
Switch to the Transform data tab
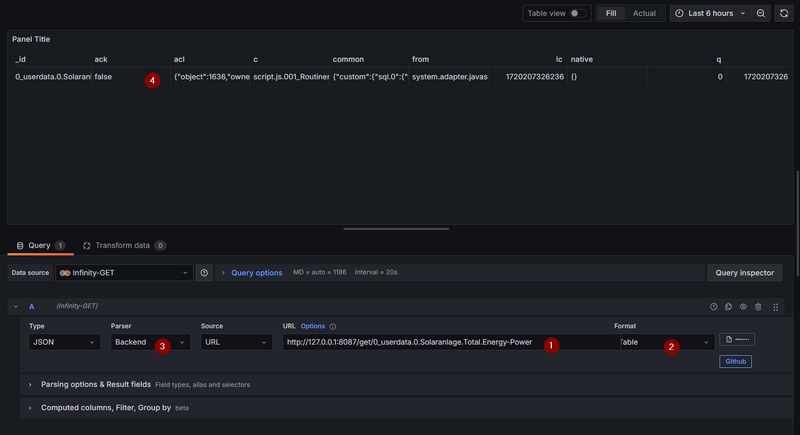pos(123,245)
